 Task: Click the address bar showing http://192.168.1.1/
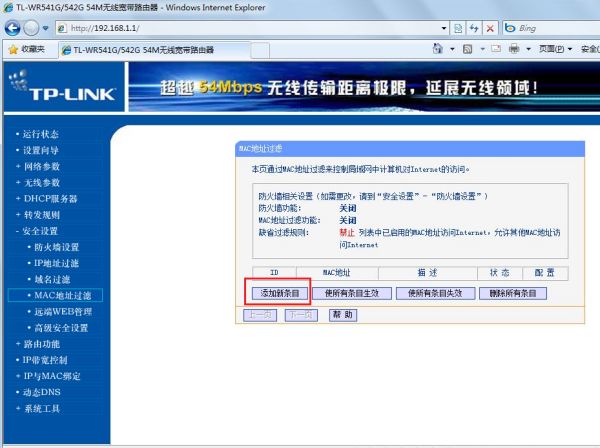pos(253,28)
